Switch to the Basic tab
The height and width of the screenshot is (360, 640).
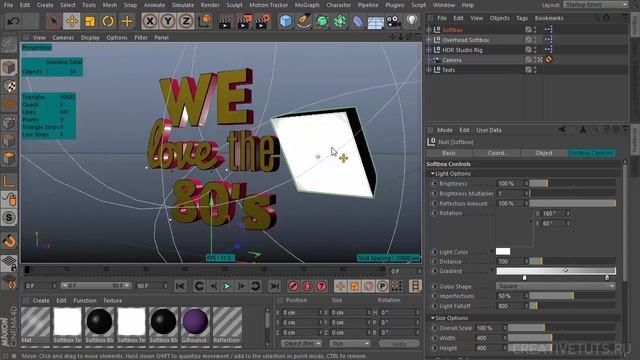coord(449,153)
